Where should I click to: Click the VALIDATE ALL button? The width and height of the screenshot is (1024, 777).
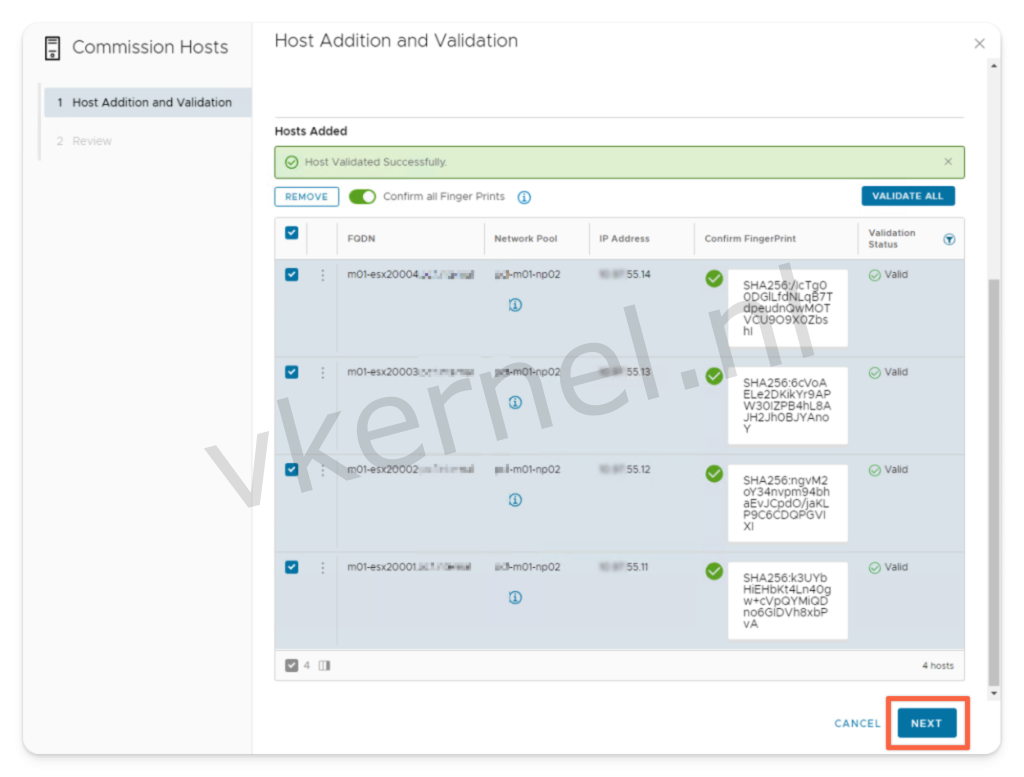point(907,196)
